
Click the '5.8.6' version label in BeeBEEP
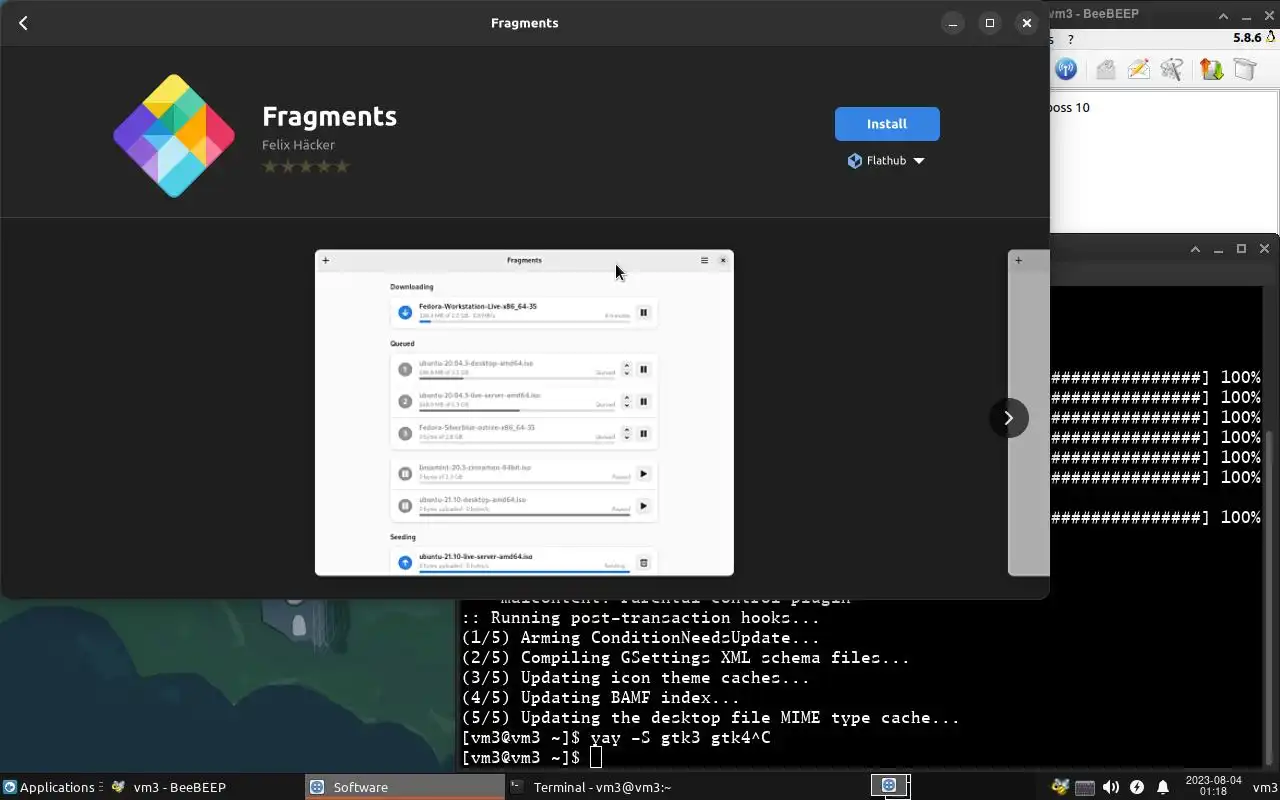pyautogui.click(x=1247, y=38)
